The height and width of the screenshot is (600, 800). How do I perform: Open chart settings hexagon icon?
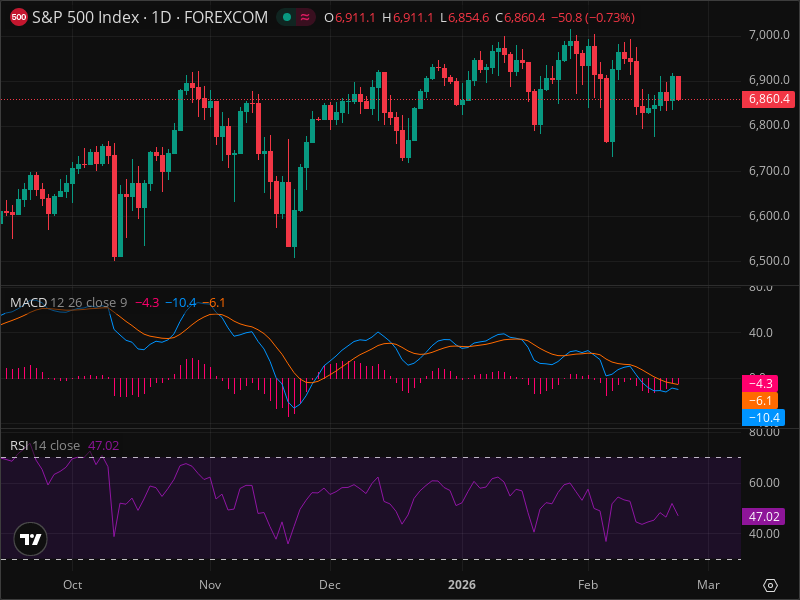(770, 585)
